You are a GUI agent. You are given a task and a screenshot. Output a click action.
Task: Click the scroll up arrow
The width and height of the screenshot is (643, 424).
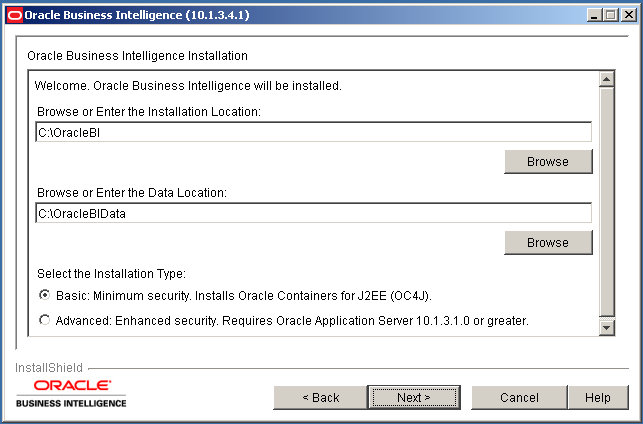click(606, 79)
